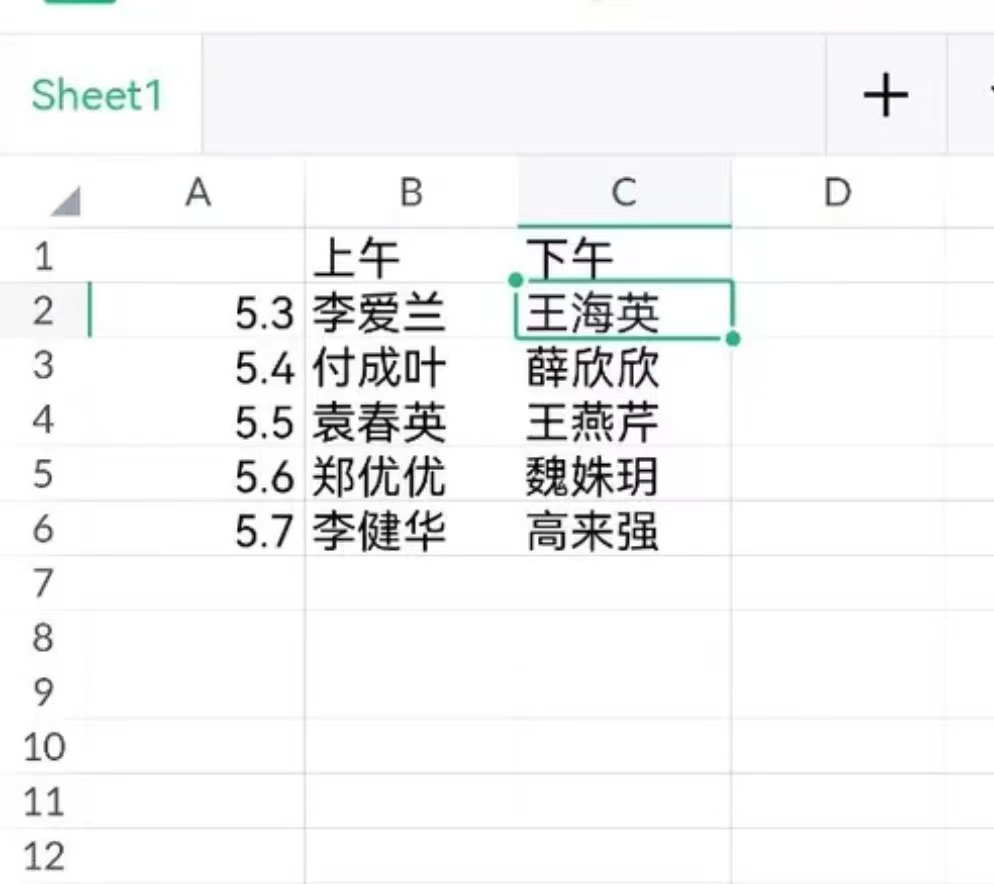This screenshot has height=884, width=994.
Task: Select cell with 薛欣欣
Action: pos(624,365)
